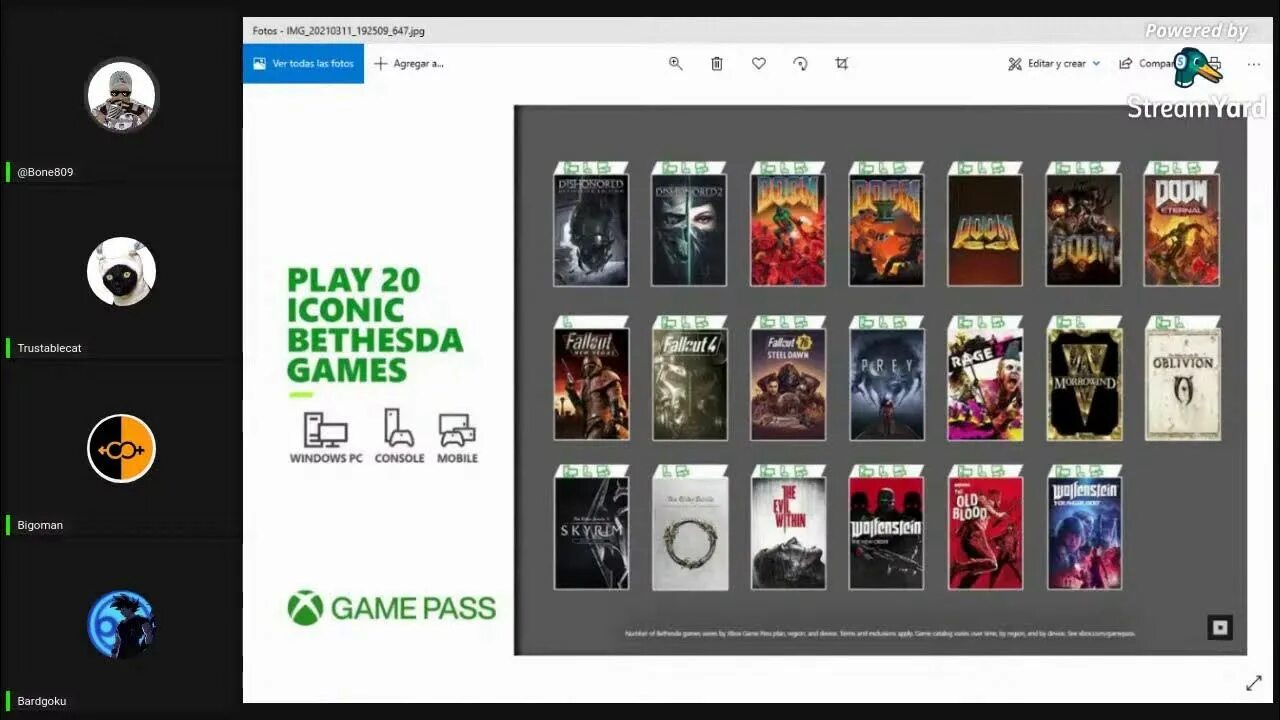Click the @Bone809 name label
The width and height of the screenshot is (1280, 720).
pos(45,172)
